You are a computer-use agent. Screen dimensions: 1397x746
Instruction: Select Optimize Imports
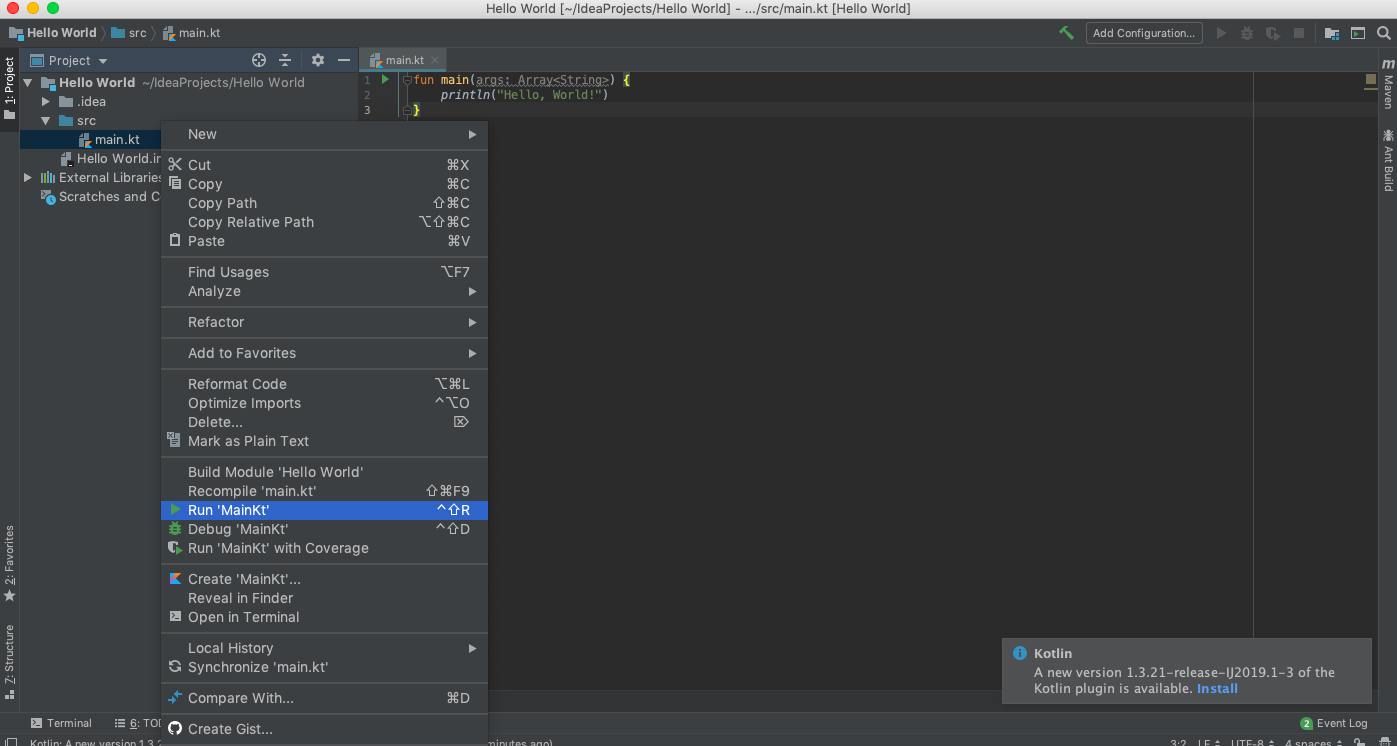click(x=324, y=403)
